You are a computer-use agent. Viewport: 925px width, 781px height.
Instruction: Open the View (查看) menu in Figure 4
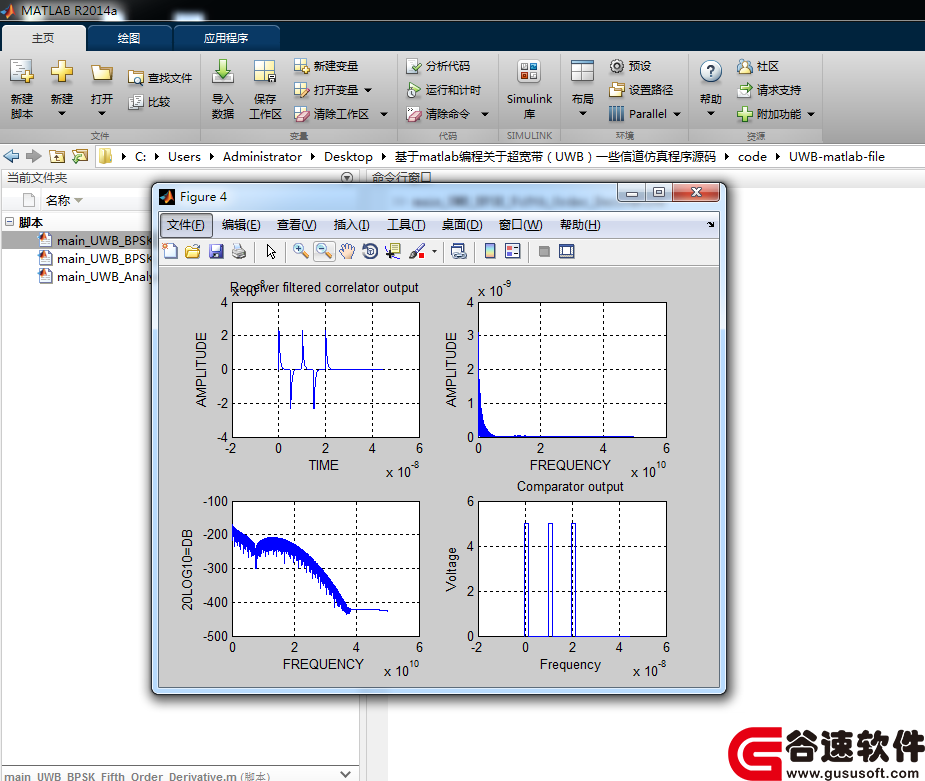[x=297, y=225]
